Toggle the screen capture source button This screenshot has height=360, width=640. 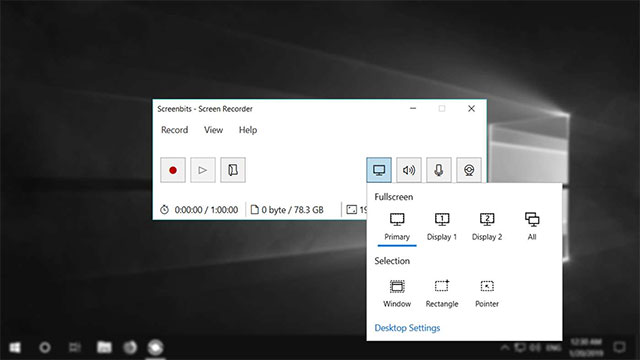pos(379,170)
